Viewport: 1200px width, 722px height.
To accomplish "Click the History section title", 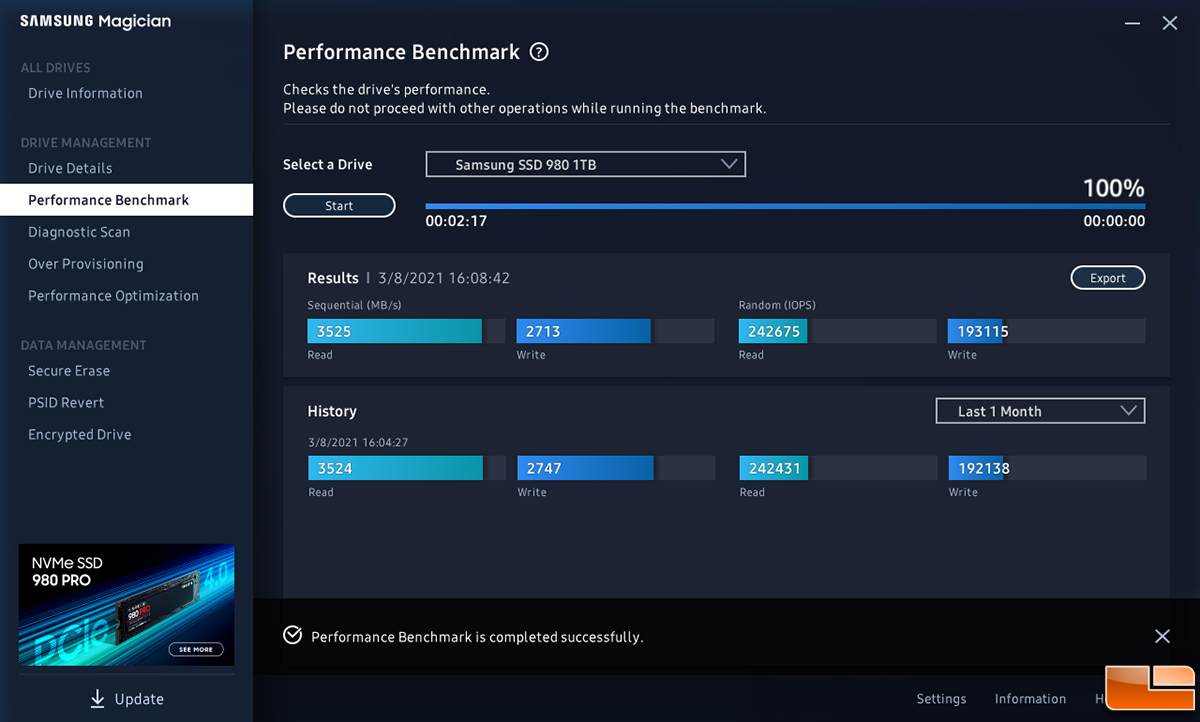I will [x=332, y=411].
